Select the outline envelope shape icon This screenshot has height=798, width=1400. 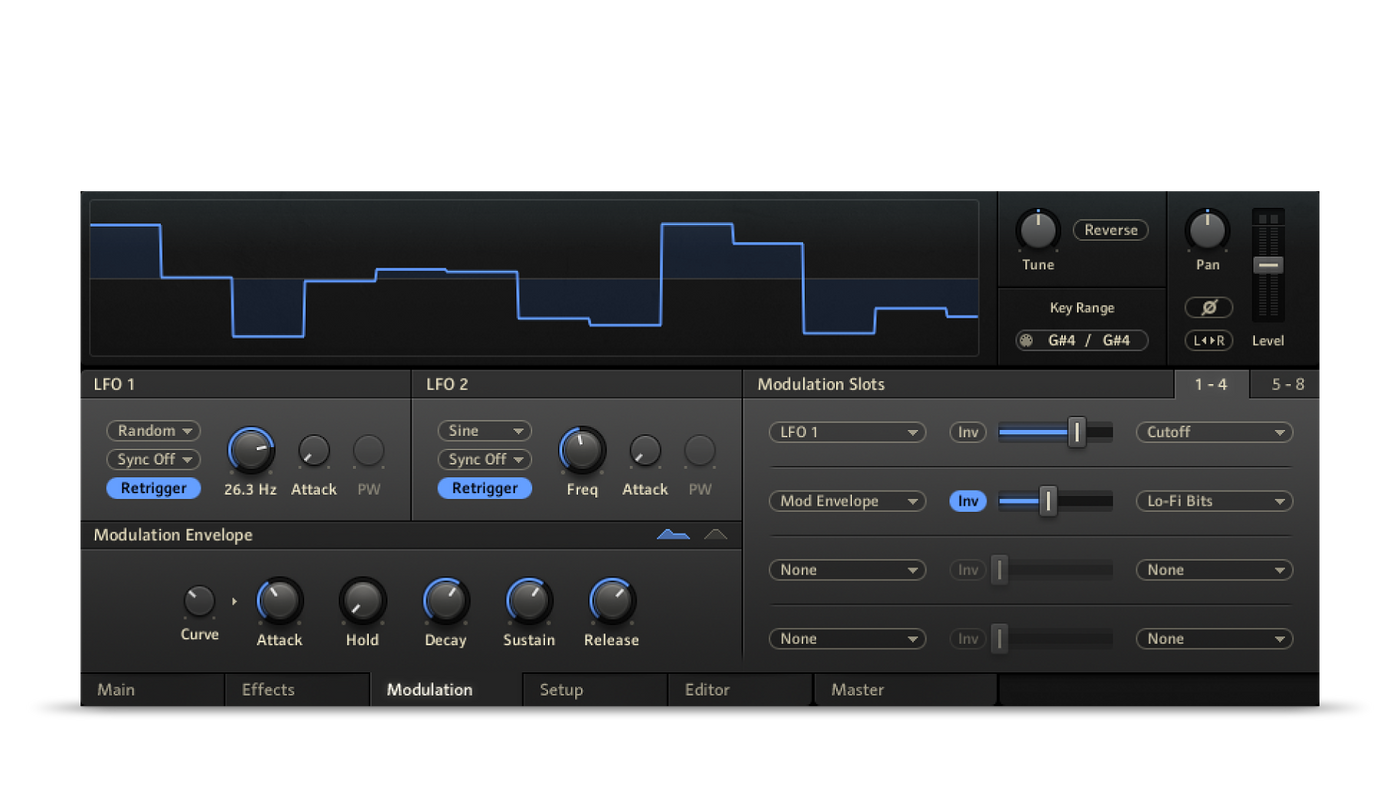pyautogui.click(x=716, y=535)
